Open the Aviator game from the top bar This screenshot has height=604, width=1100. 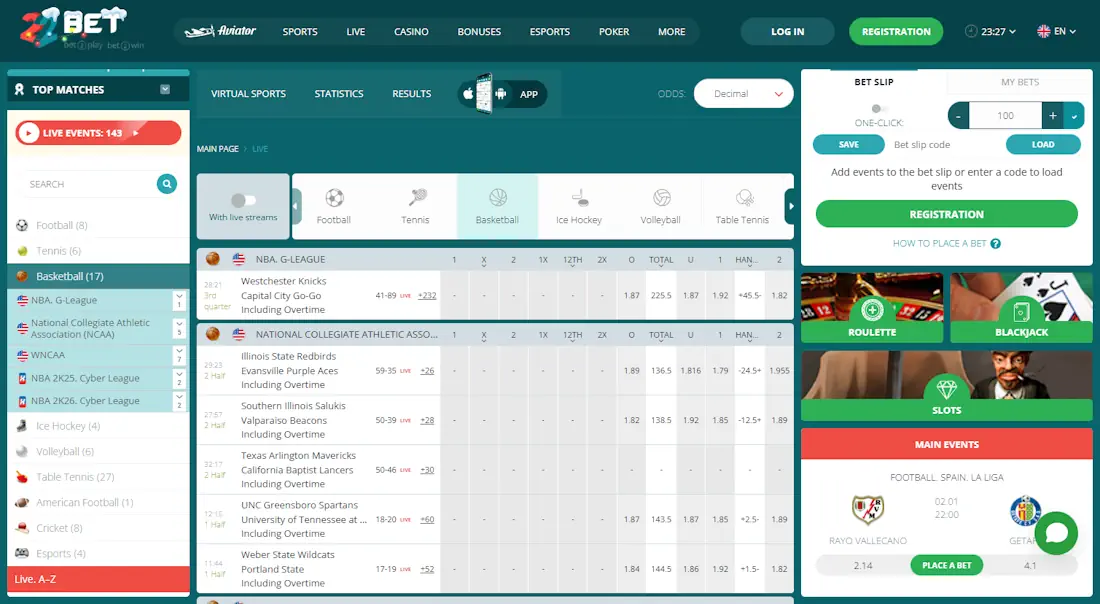[219, 31]
